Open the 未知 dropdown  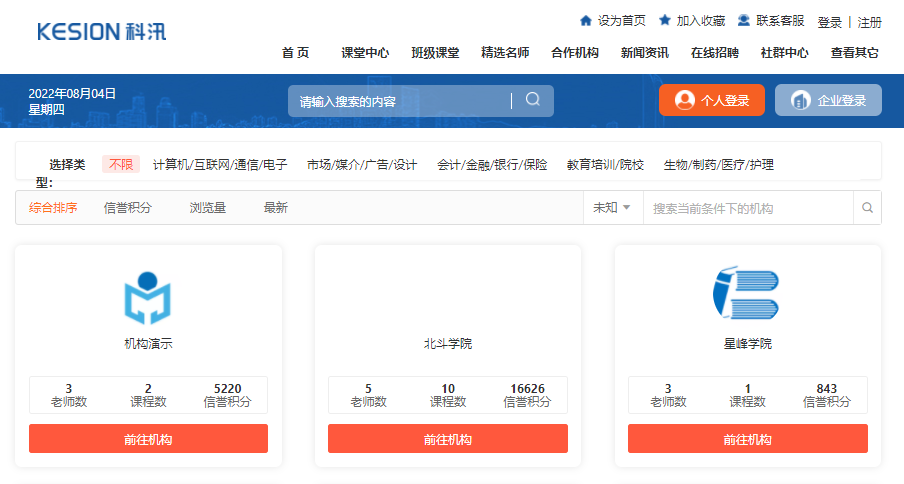(x=612, y=207)
